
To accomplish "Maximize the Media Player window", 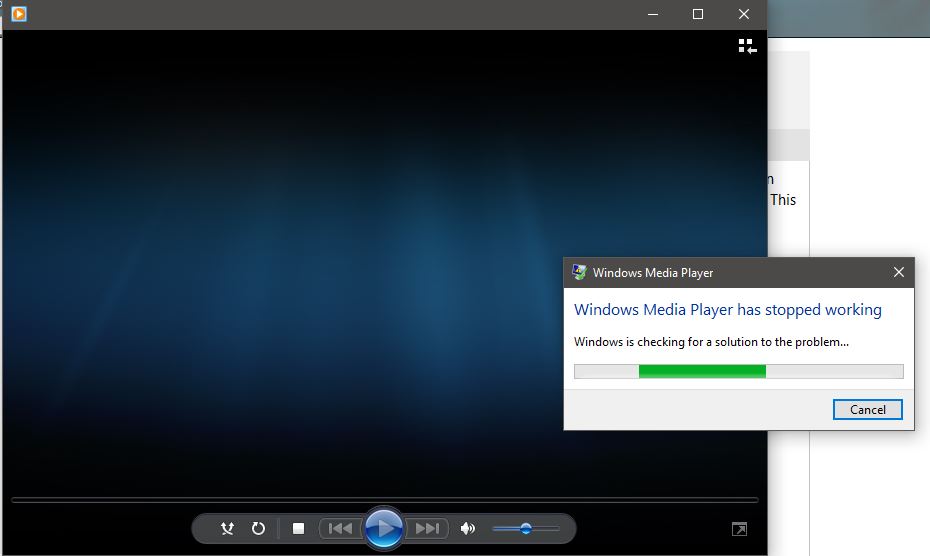I will tap(698, 14).
